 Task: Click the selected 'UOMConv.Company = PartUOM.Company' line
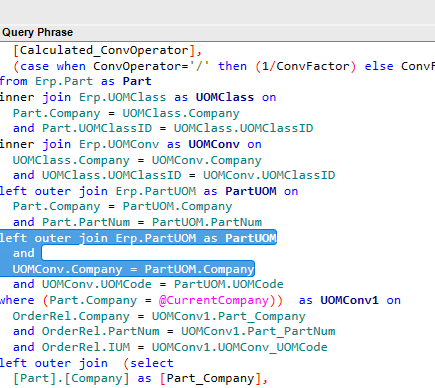(x=133, y=269)
